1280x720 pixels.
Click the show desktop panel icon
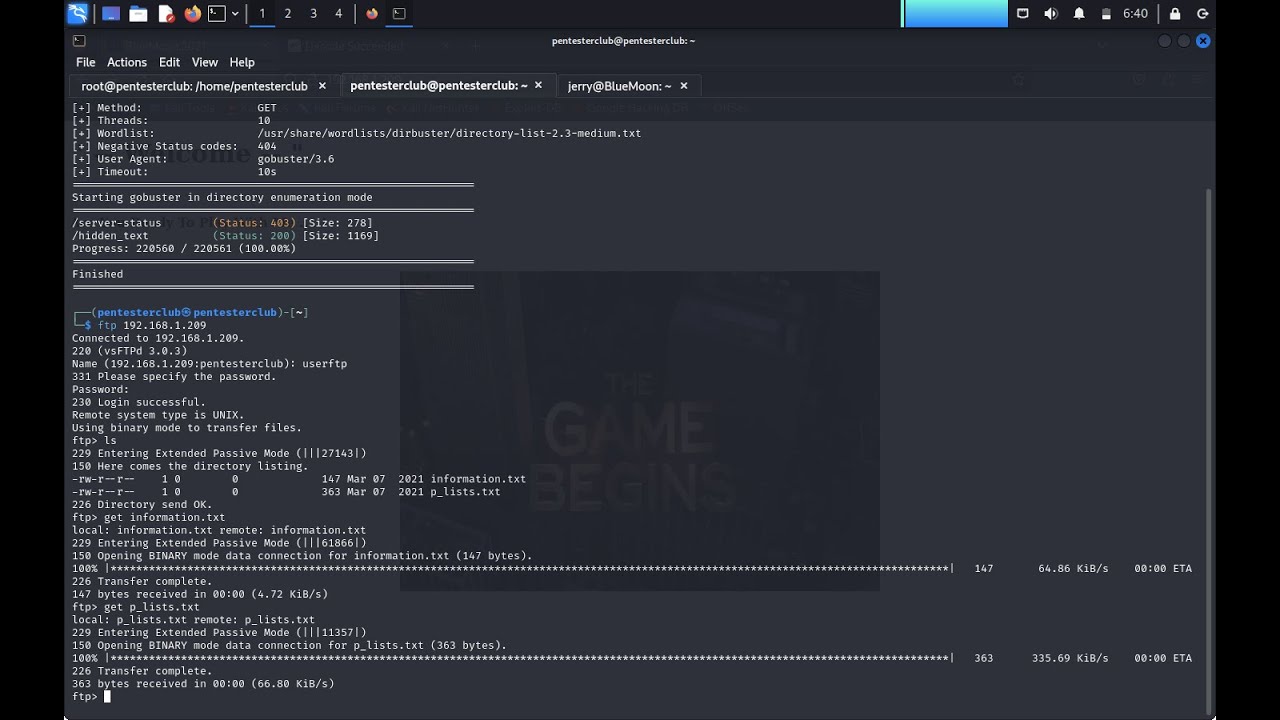[x=111, y=14]
